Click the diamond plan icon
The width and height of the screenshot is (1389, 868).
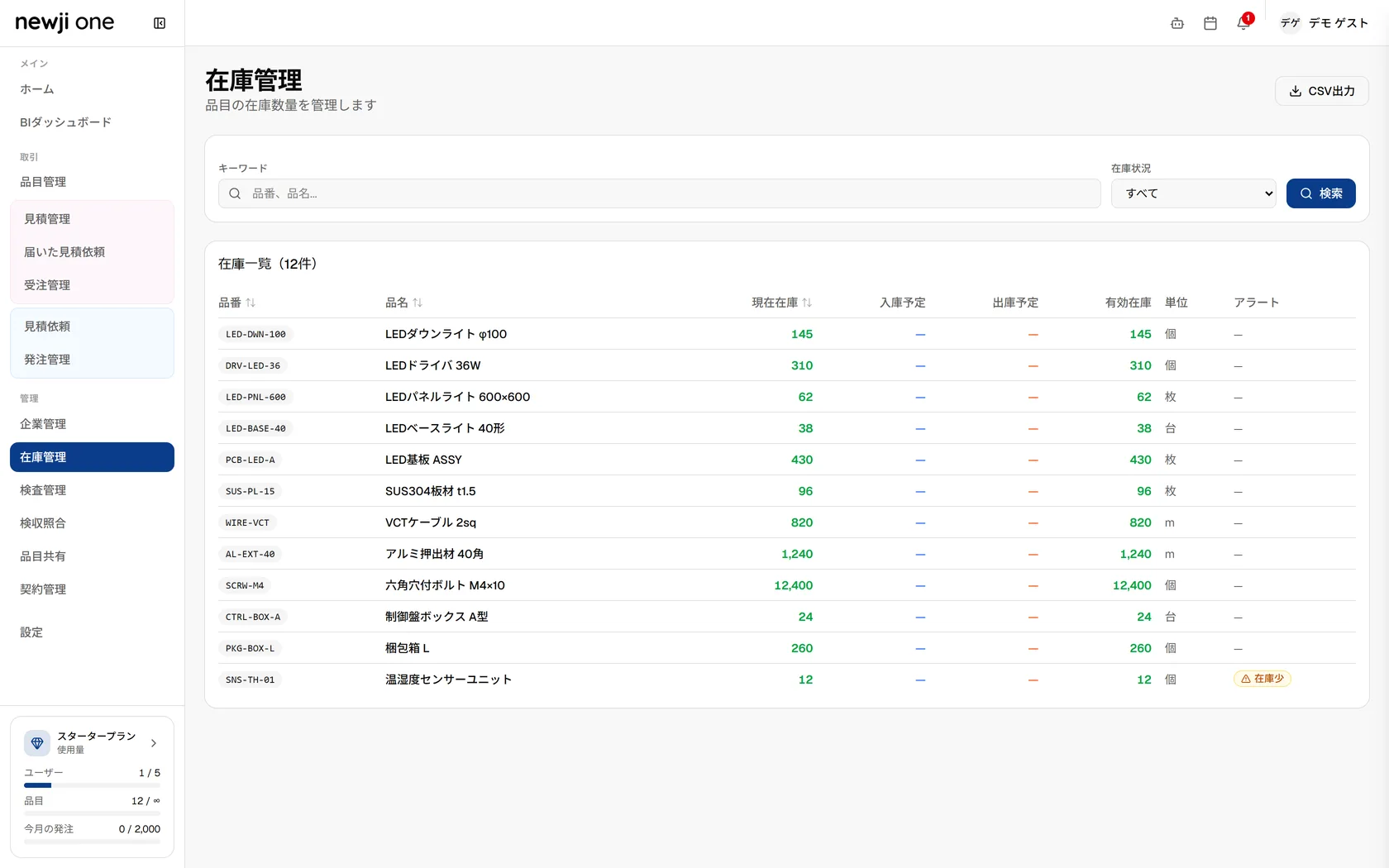click(x=37, y=742)
